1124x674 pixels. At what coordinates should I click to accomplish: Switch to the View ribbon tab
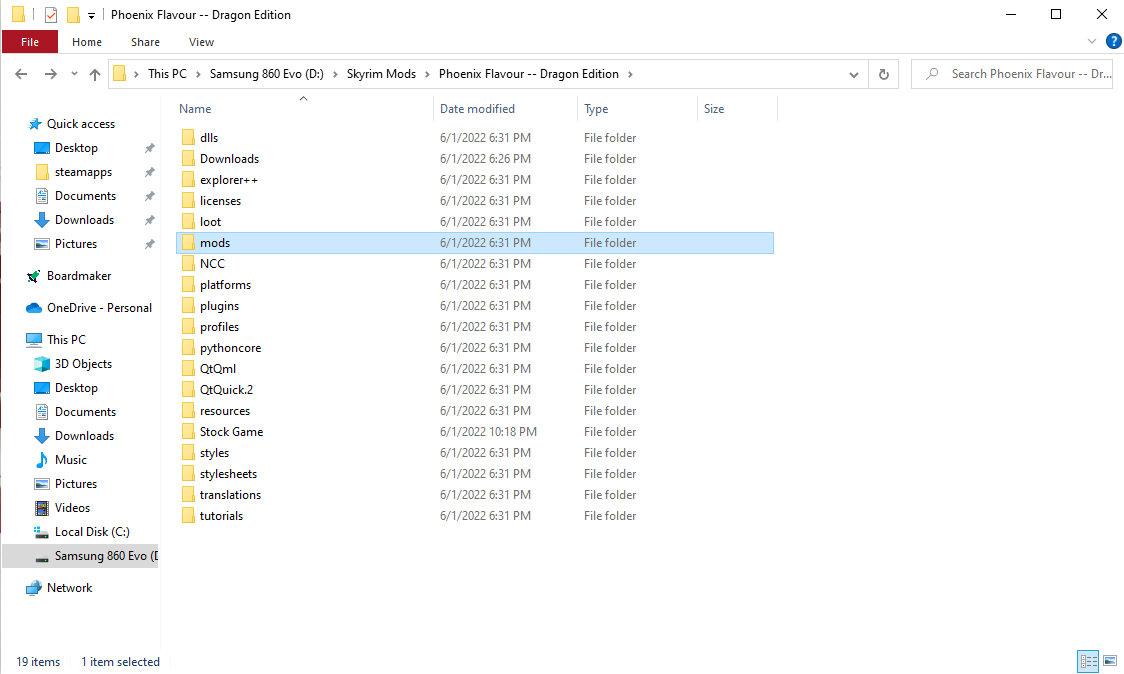pos(201,42)
